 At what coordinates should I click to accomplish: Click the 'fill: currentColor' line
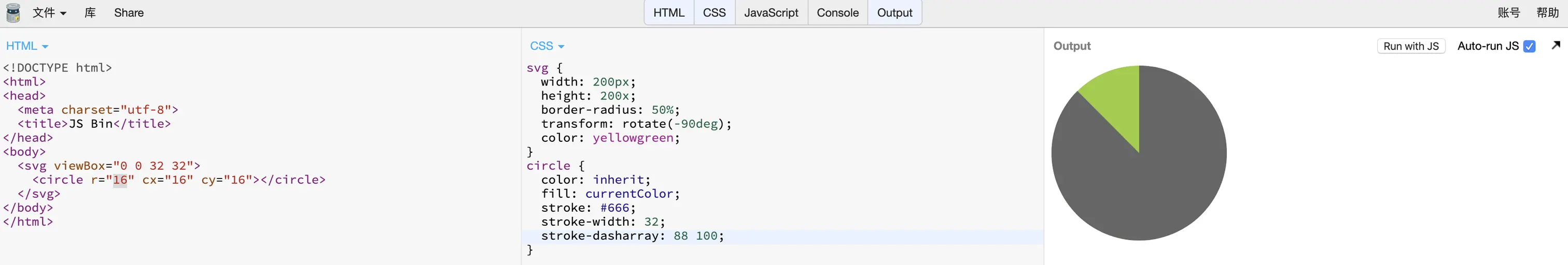pyautogui.click(x=610, y=194)
